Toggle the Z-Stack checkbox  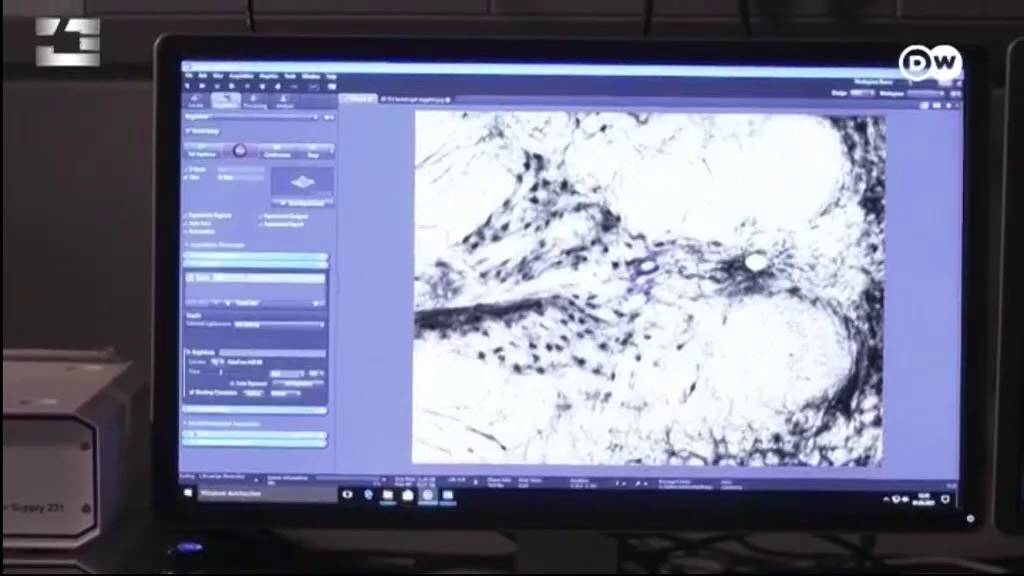(187, 169)
